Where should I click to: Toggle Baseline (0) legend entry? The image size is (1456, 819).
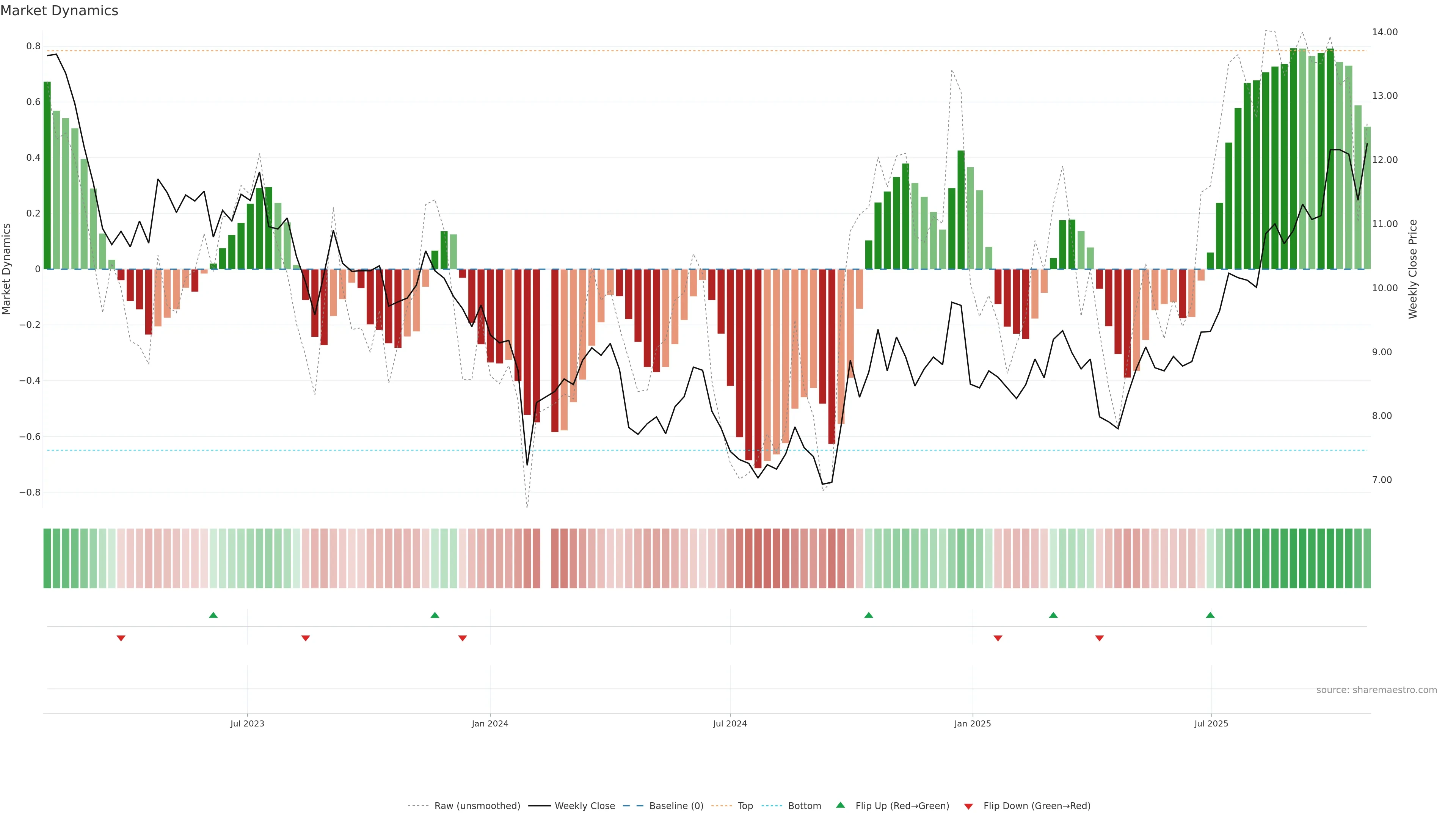click(676, 806)
